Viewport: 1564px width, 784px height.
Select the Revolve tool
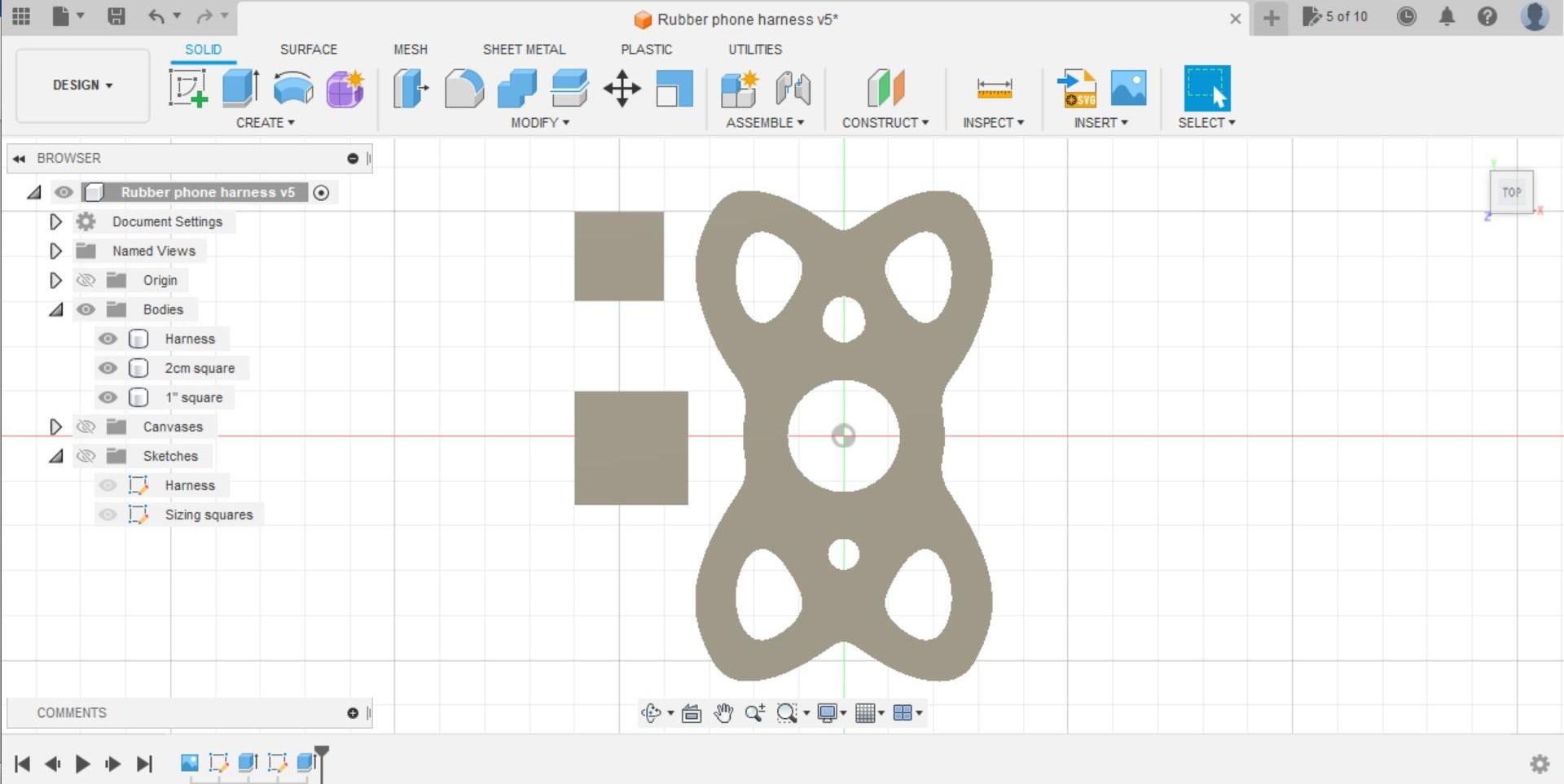pyautogui.click(x=293, y=88)
